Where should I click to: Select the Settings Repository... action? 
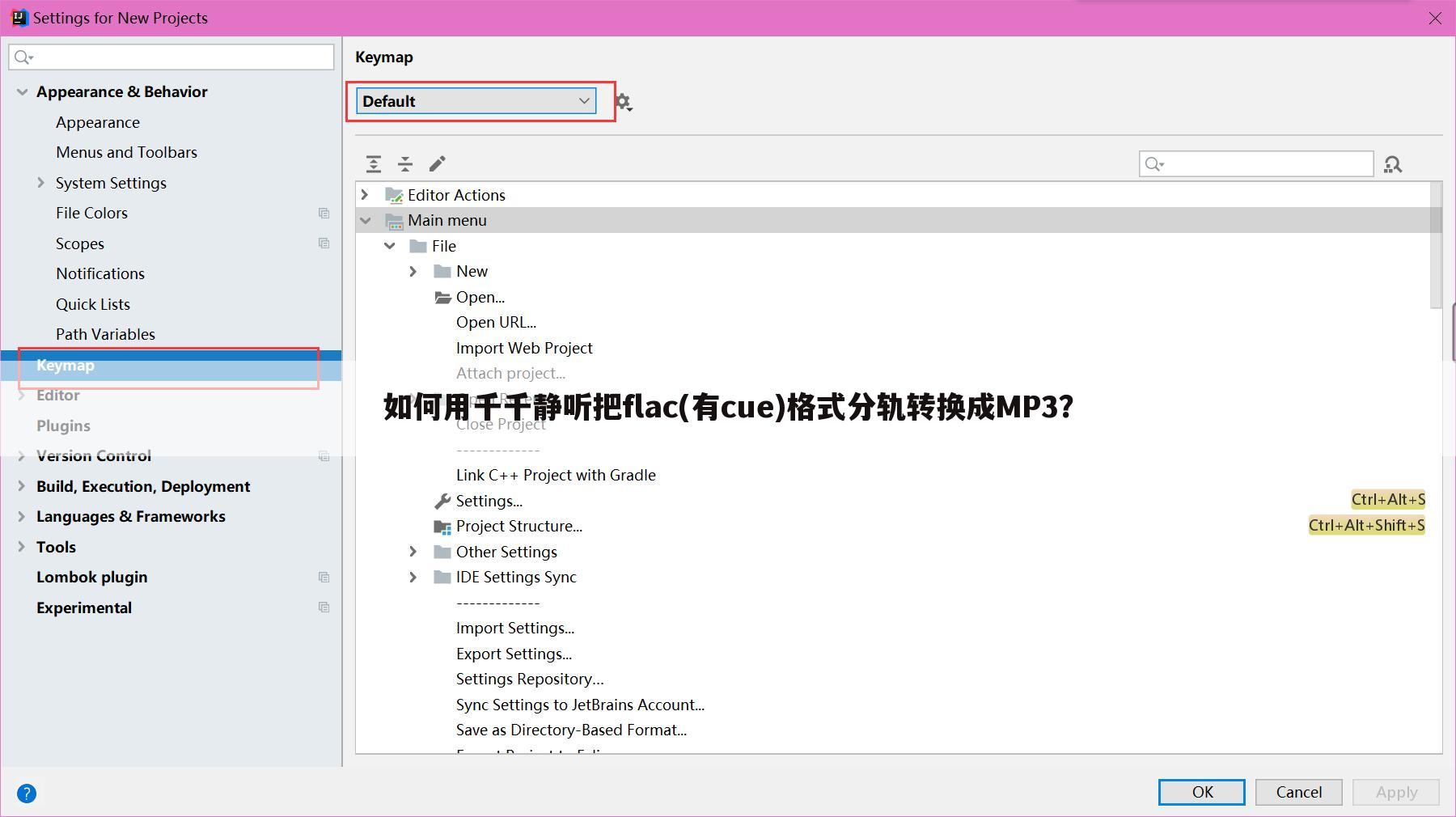pos(530,679)
